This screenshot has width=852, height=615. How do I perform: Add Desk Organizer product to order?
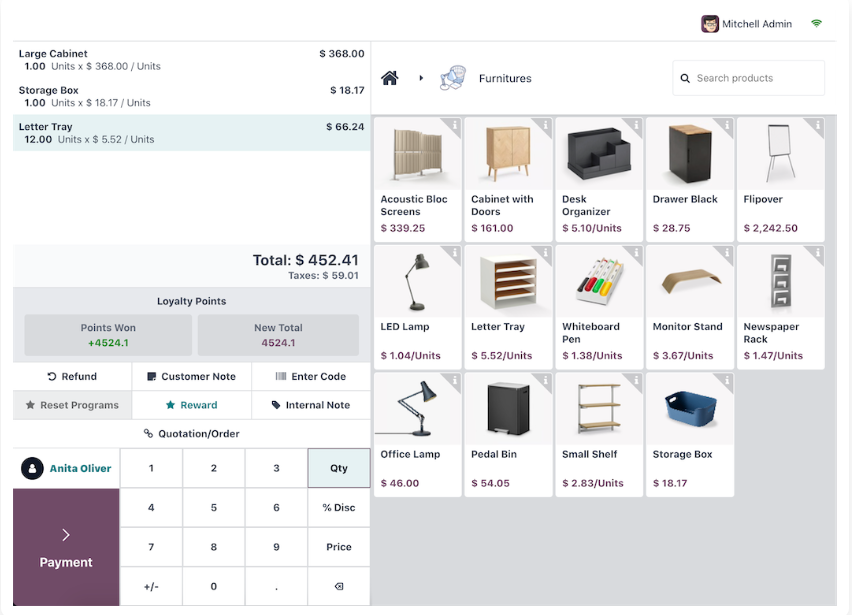click(599, 179)
